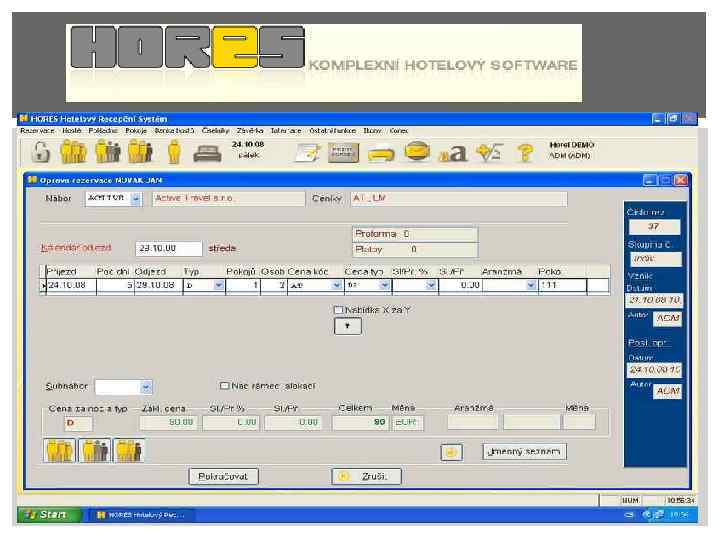
Task: Click the Číslo rez field with 37
Action: click(654, 226)
